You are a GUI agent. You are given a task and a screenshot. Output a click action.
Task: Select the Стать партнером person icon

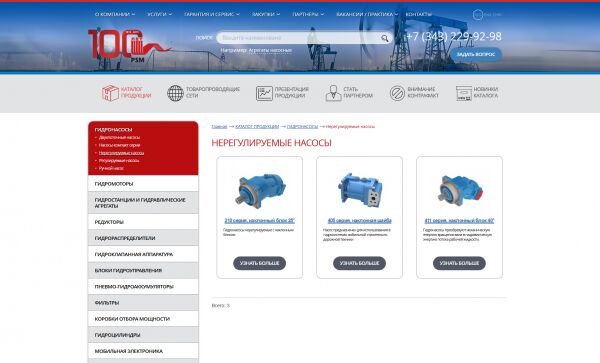[333, 93]
